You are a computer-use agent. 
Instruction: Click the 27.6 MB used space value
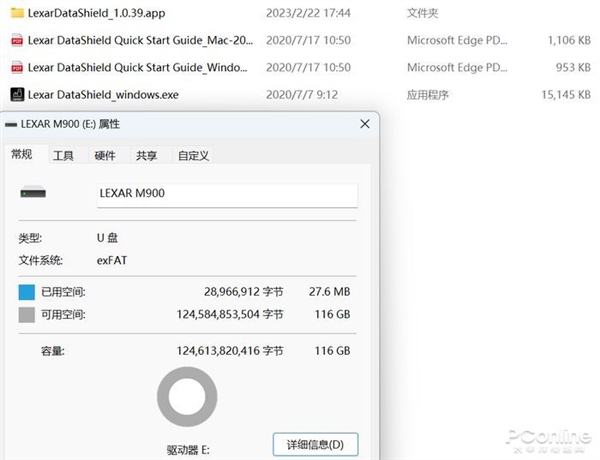329,292
